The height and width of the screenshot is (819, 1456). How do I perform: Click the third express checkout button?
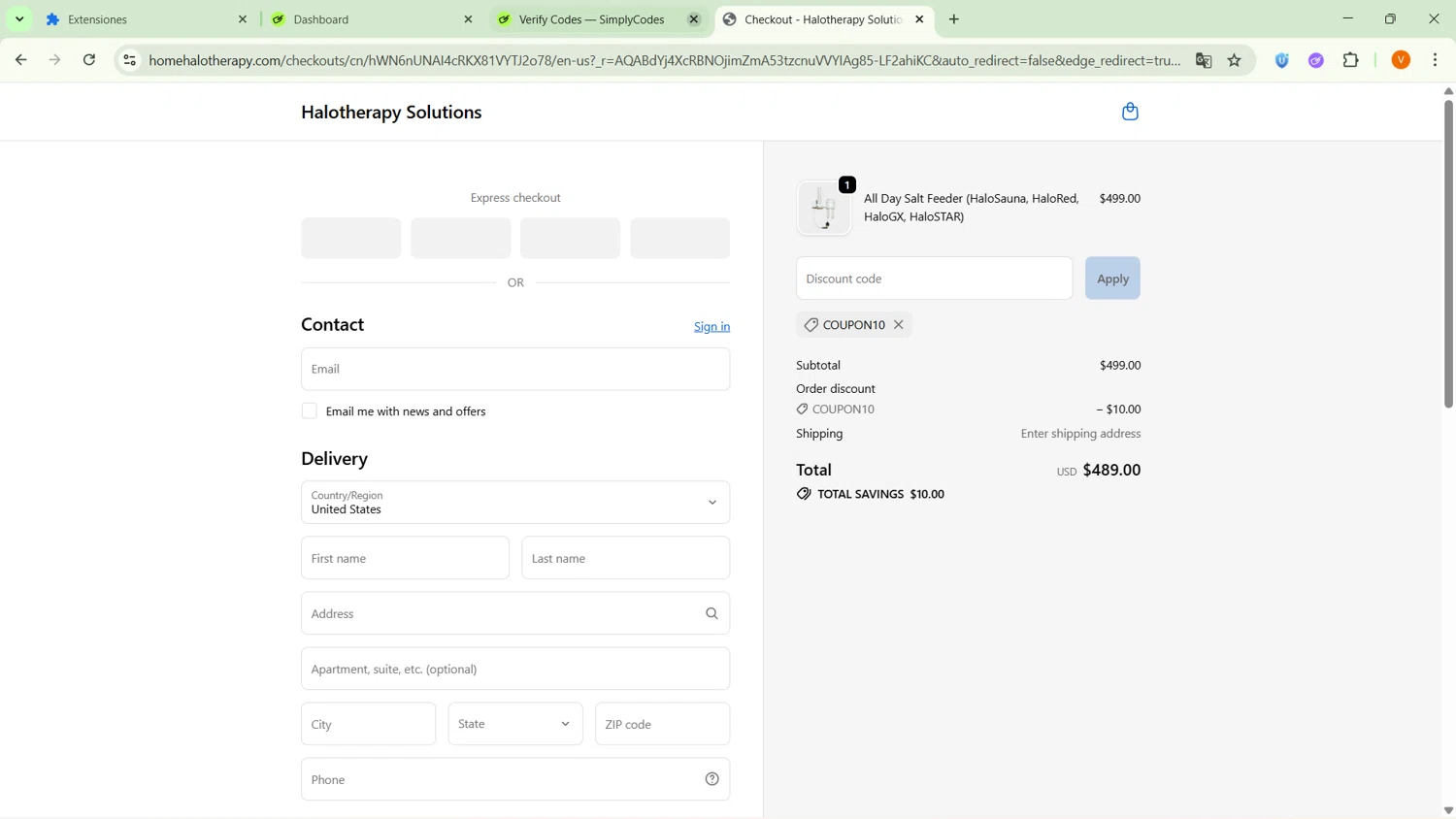(x=570, y=238)
